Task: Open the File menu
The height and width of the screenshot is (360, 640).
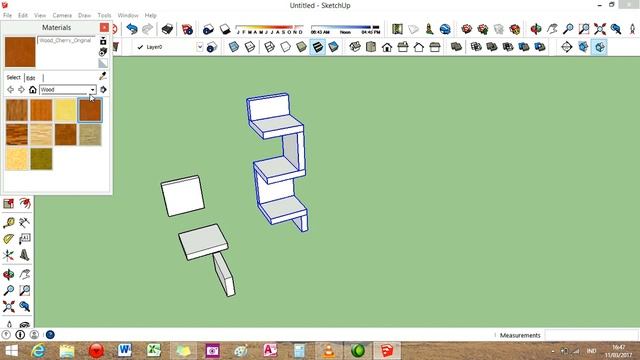Action: [7, 15]
